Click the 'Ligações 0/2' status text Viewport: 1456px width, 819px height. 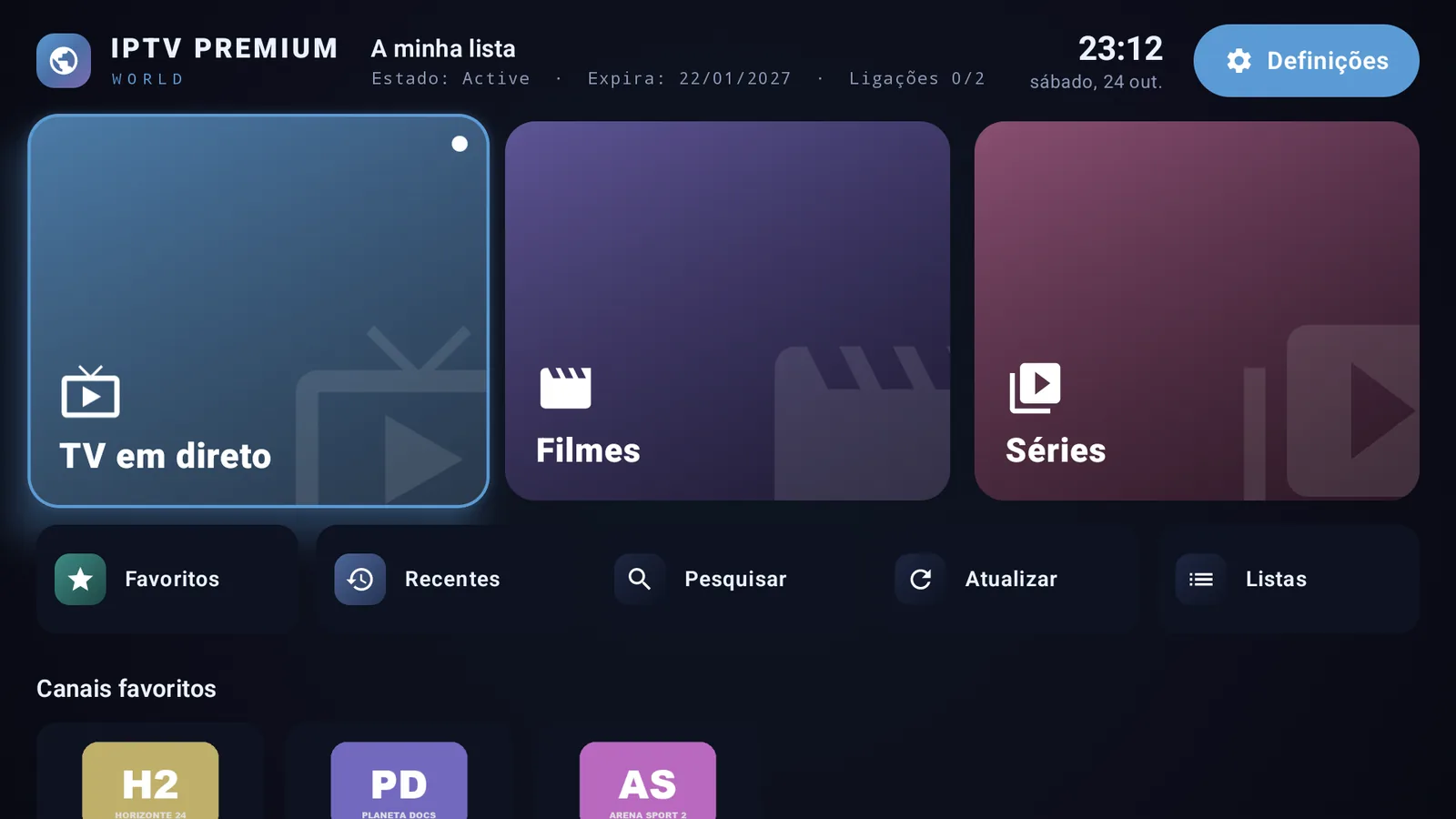coord(916,78)
